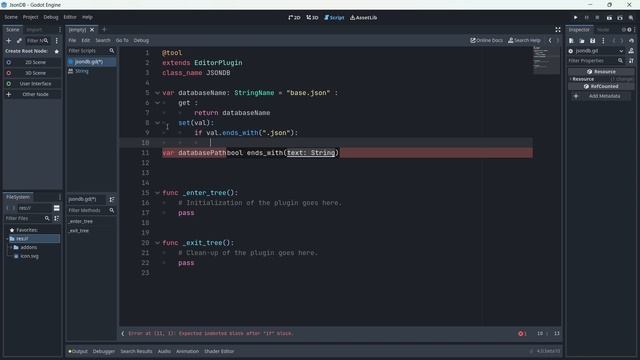The image size is (640, 360).
Task: Load a resource with the Inspector folder icon
Action: point(582,40)
